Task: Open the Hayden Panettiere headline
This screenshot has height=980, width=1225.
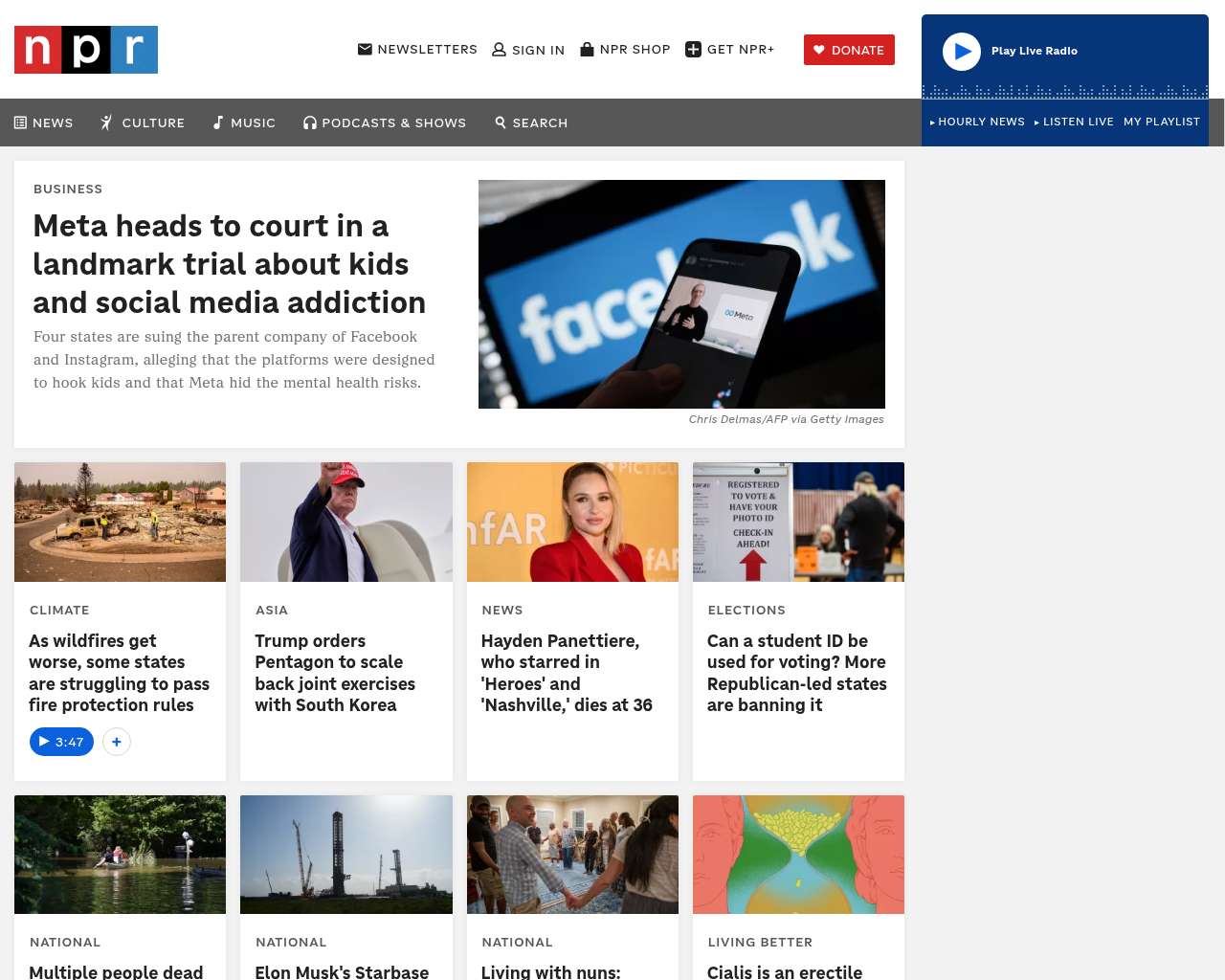Action: [567, 673]
